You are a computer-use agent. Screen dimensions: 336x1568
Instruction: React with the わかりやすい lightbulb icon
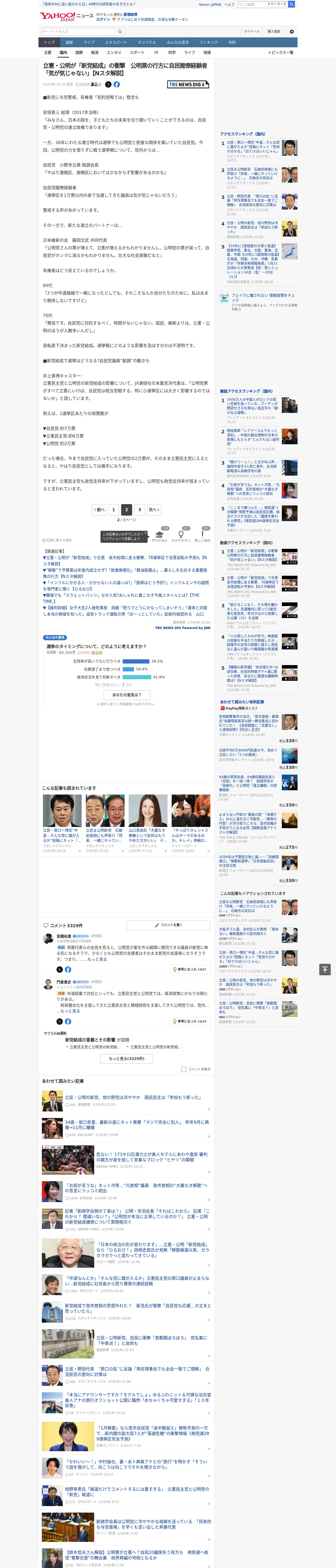click(181, 534)
